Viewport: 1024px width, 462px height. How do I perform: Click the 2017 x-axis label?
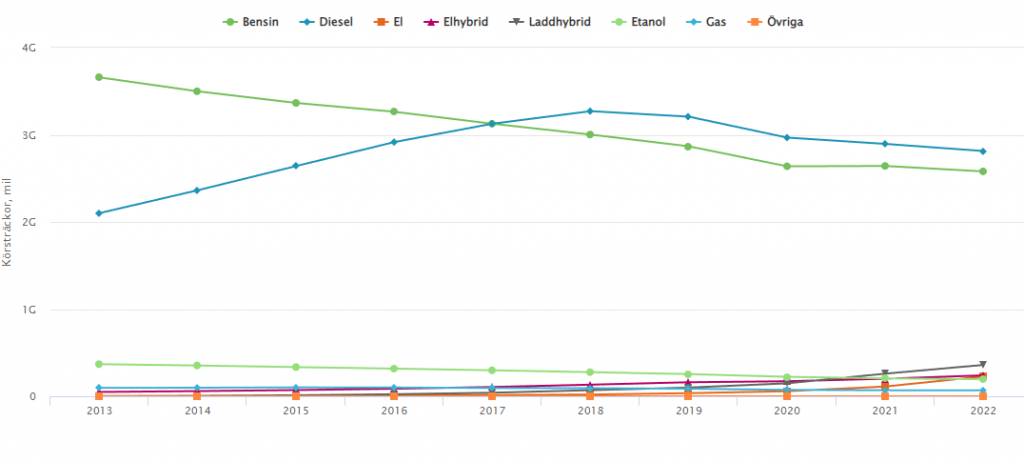pyautogui.click(x=492, y=410)
